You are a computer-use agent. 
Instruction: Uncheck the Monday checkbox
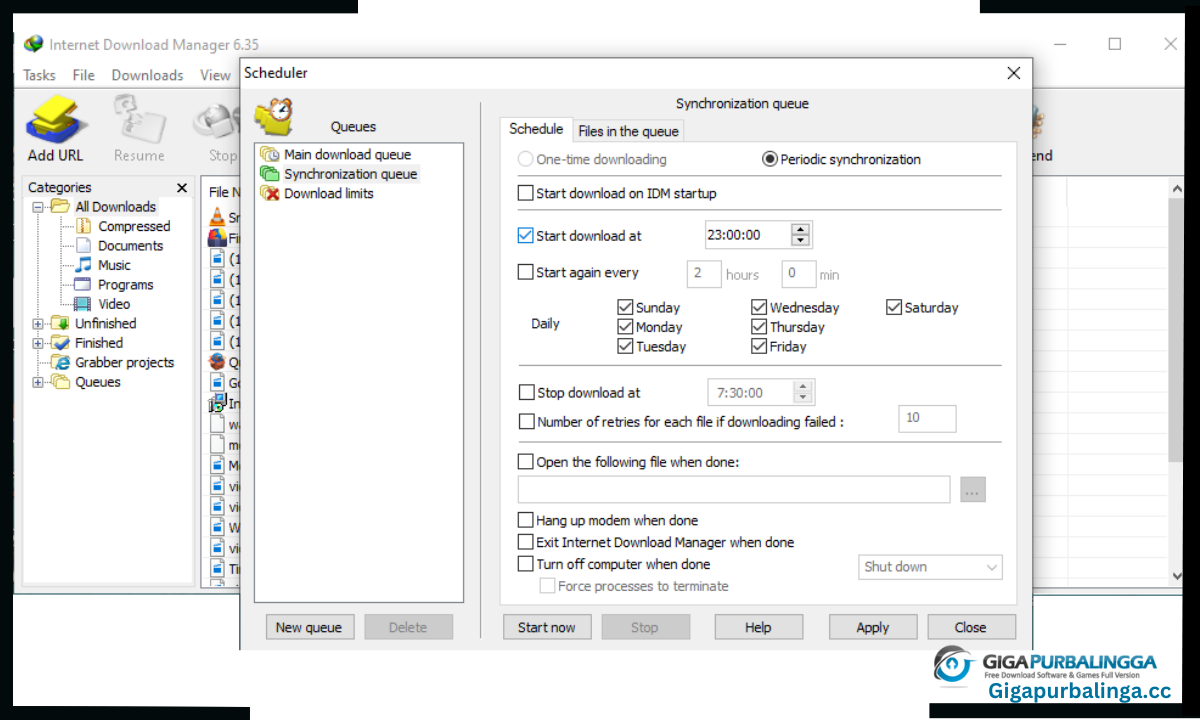click(x=626, y=327)
